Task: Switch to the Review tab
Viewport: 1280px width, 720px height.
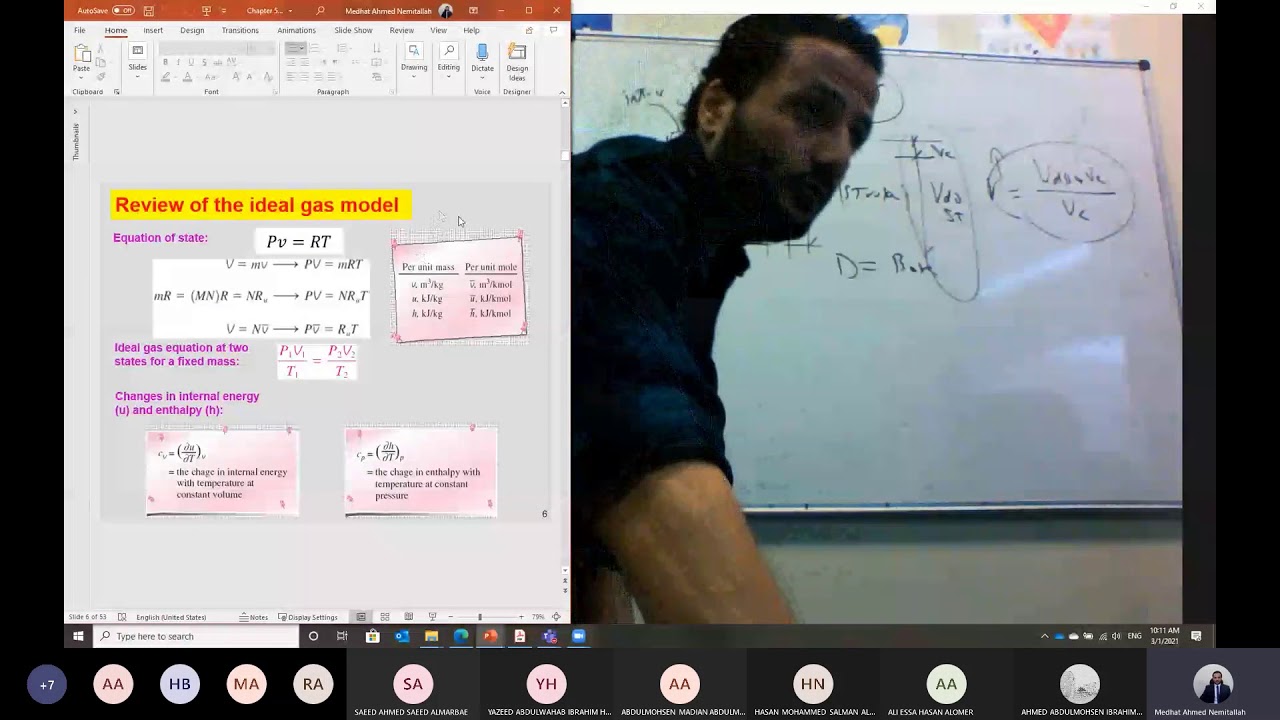Action: (x=402, y=30)
